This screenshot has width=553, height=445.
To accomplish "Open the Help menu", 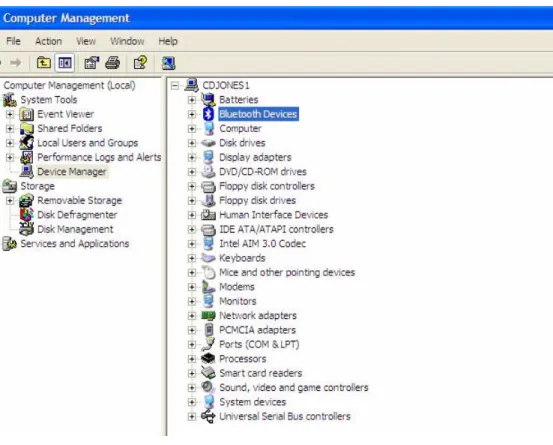I will click(168, 41).
